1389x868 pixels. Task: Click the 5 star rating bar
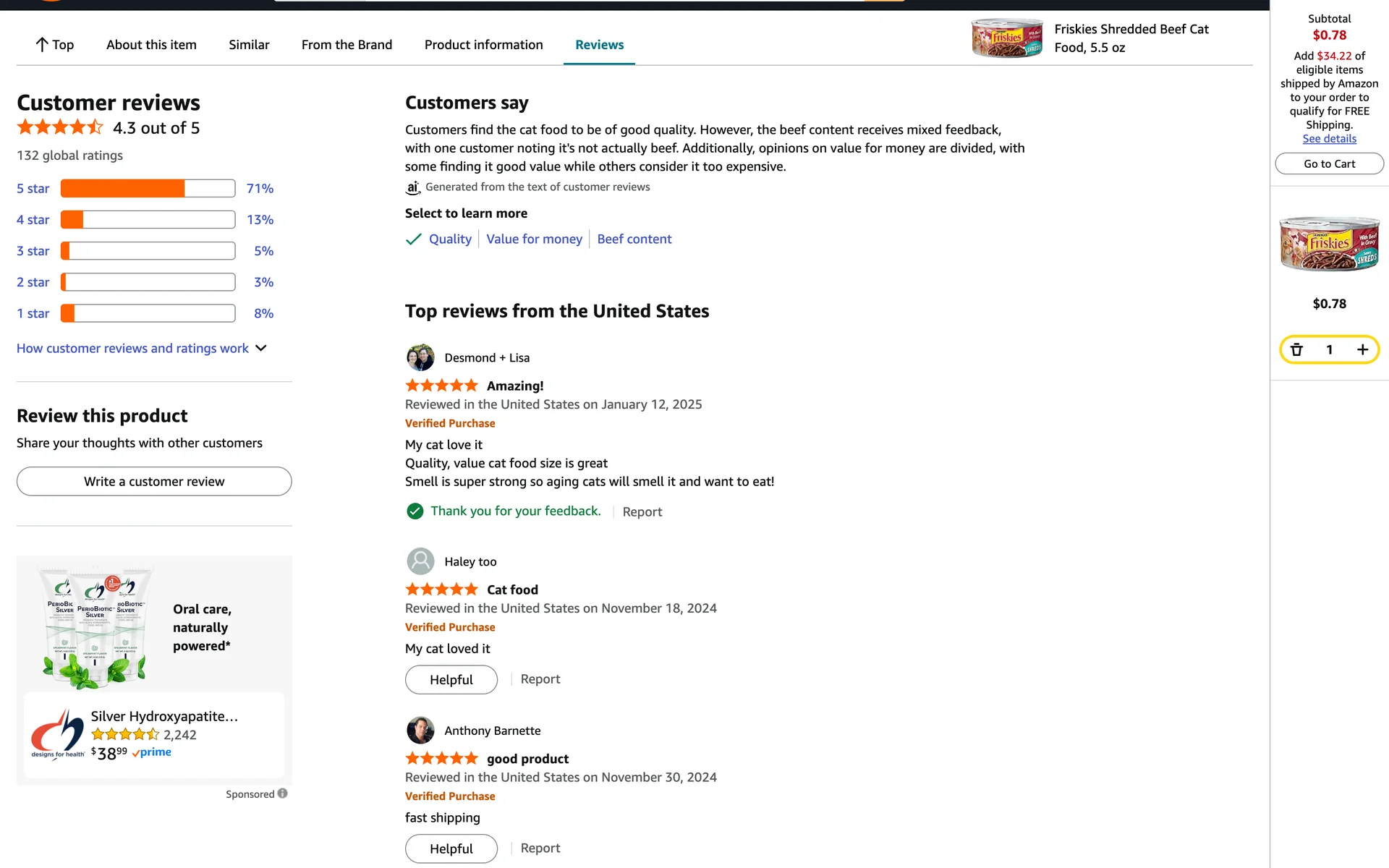(148, 189)
